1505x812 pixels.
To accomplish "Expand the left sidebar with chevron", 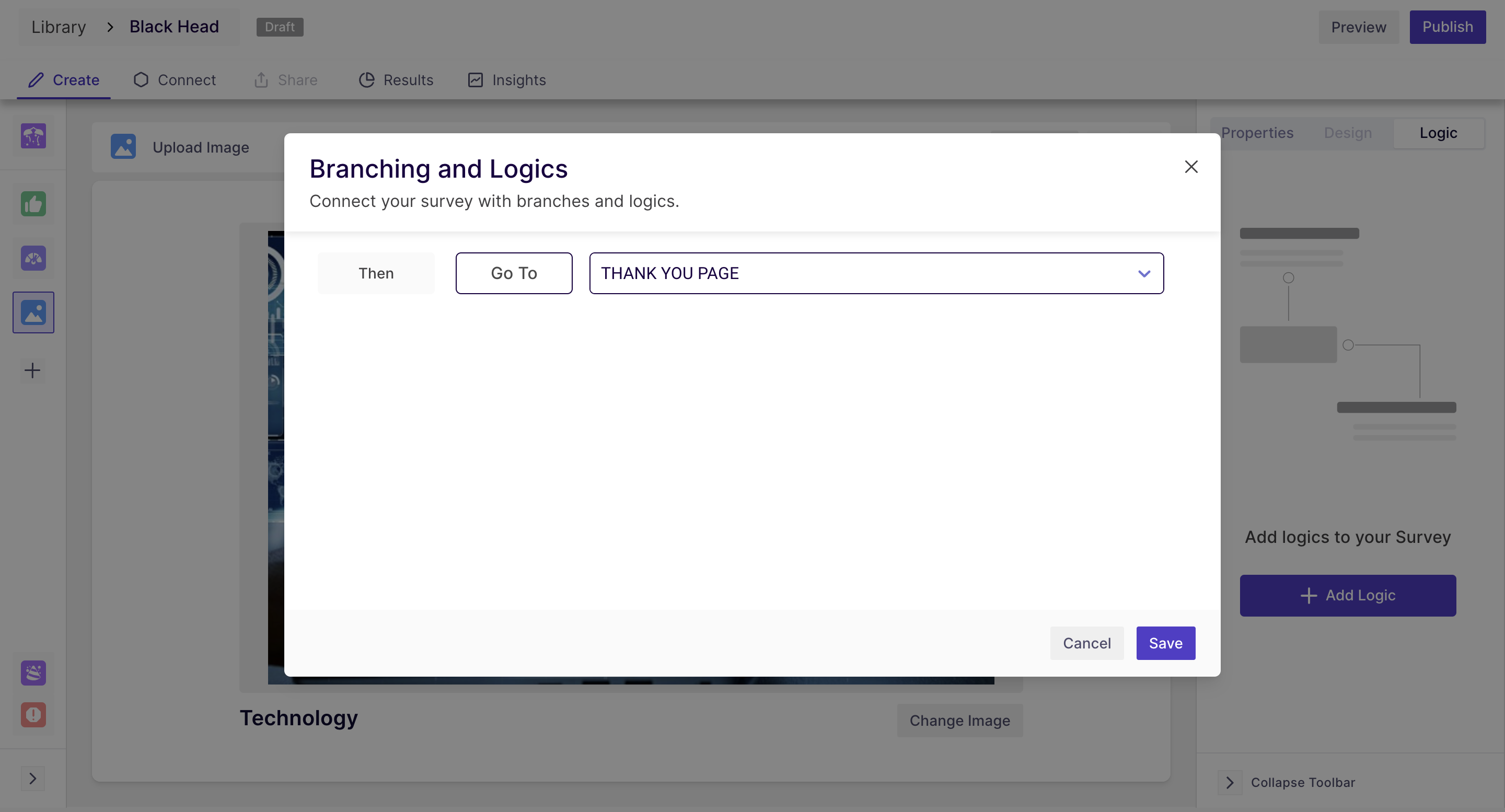I will coord(33,778).
